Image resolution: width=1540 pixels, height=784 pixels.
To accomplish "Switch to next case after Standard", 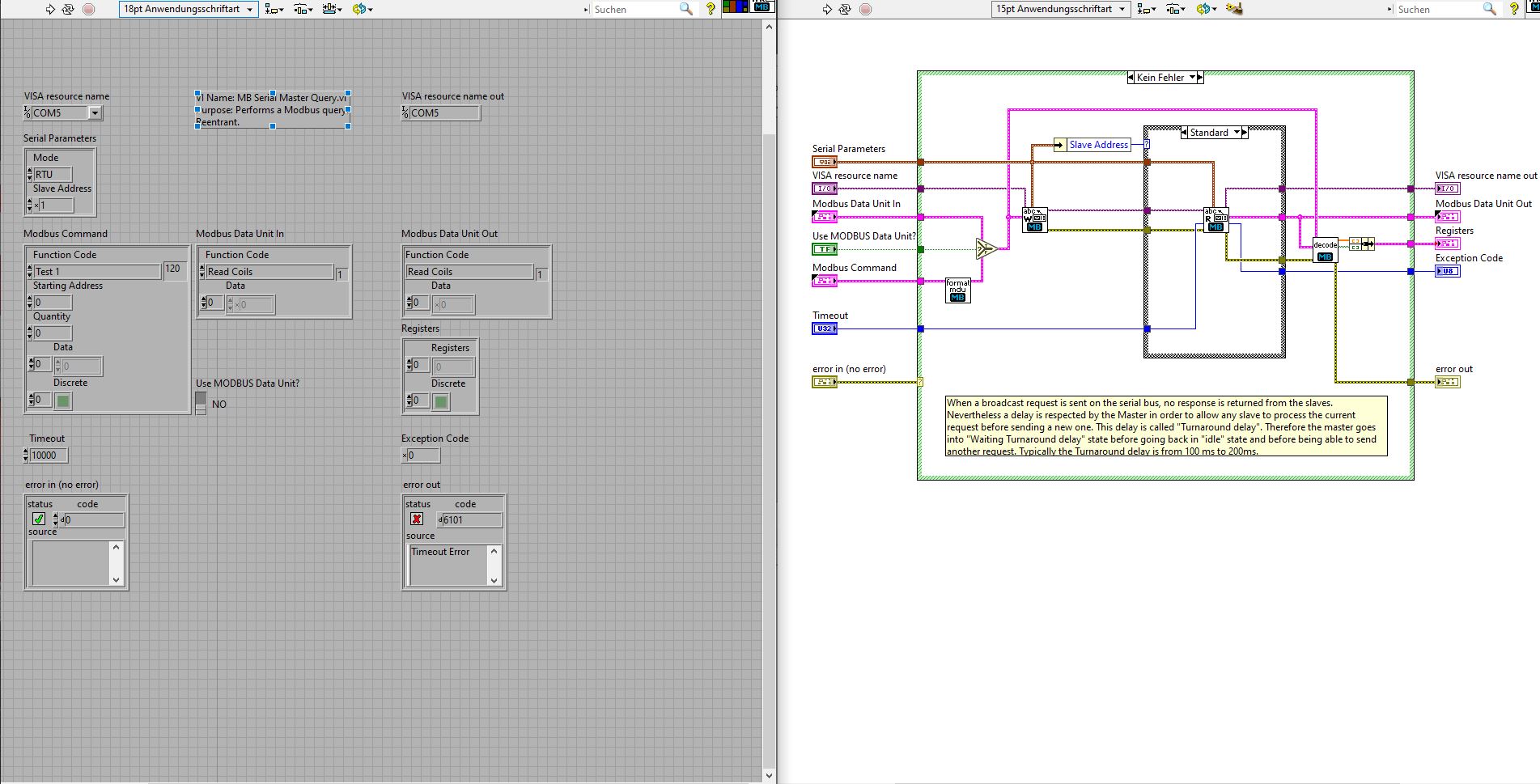I will click(1245, 133).
